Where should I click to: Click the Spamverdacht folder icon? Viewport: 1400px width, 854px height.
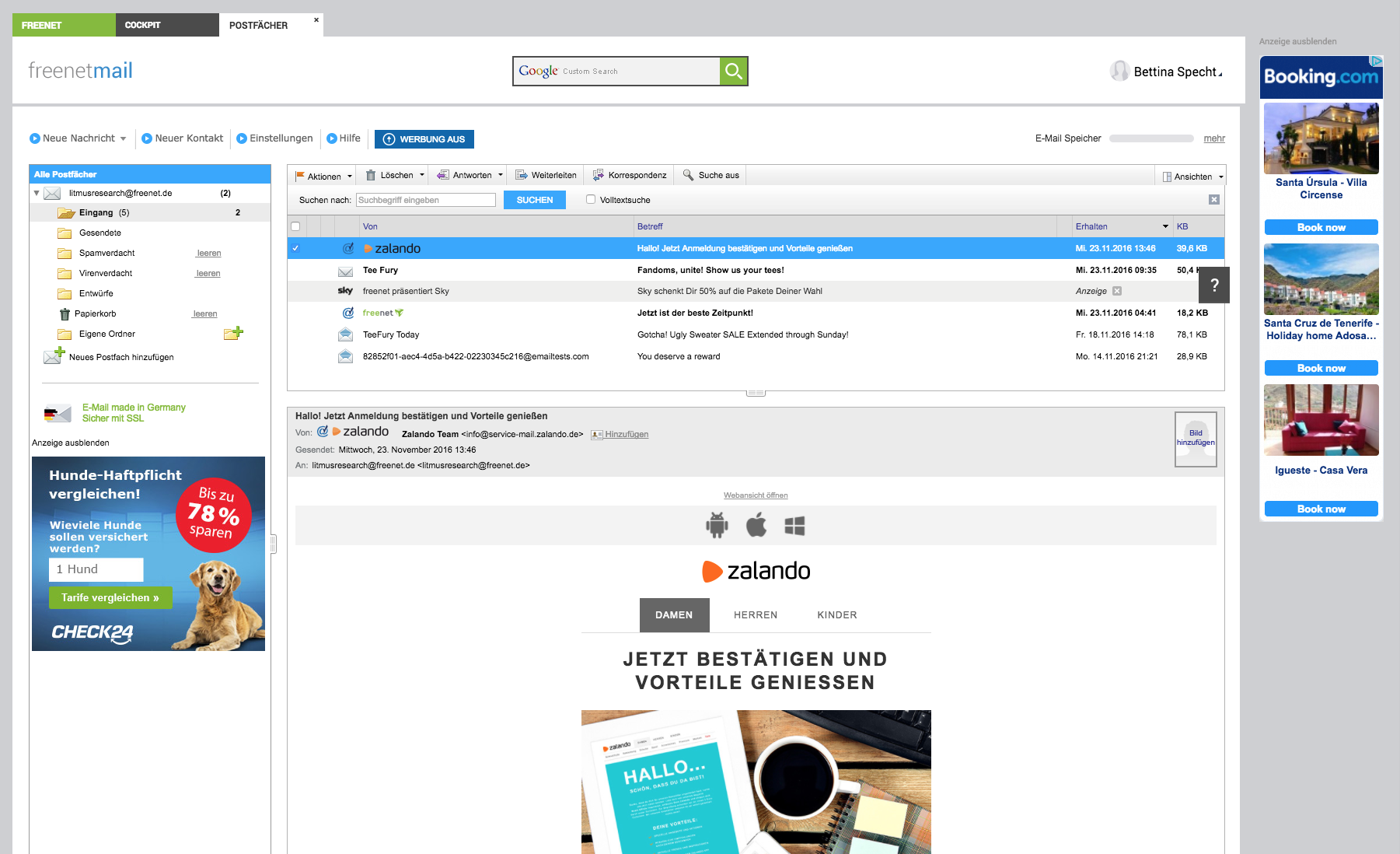pyautogui.click(x=65, y=254)
